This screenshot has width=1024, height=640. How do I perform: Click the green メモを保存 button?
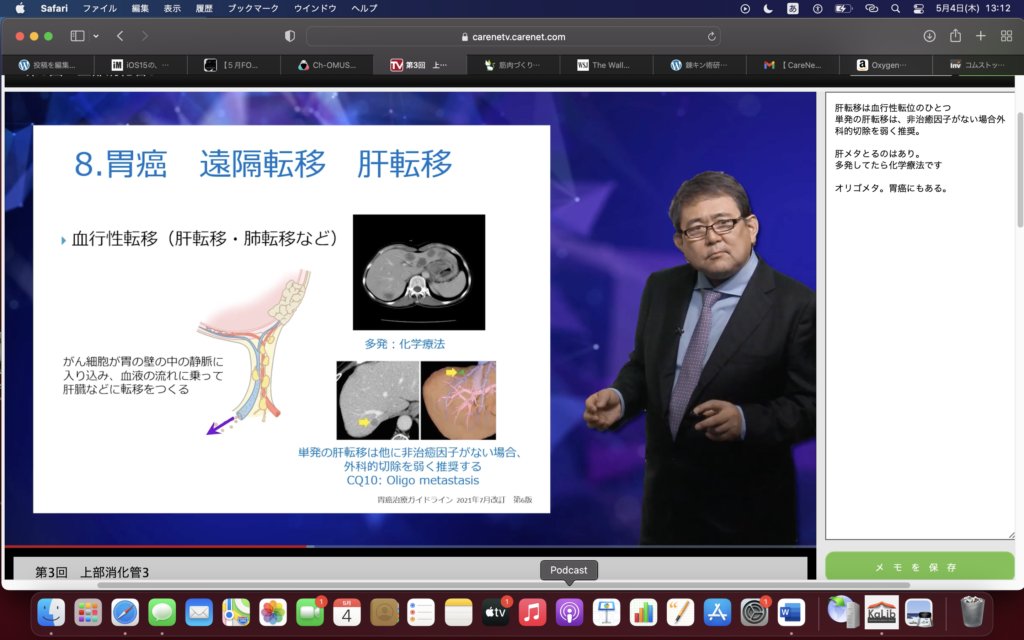coord(920,567)
